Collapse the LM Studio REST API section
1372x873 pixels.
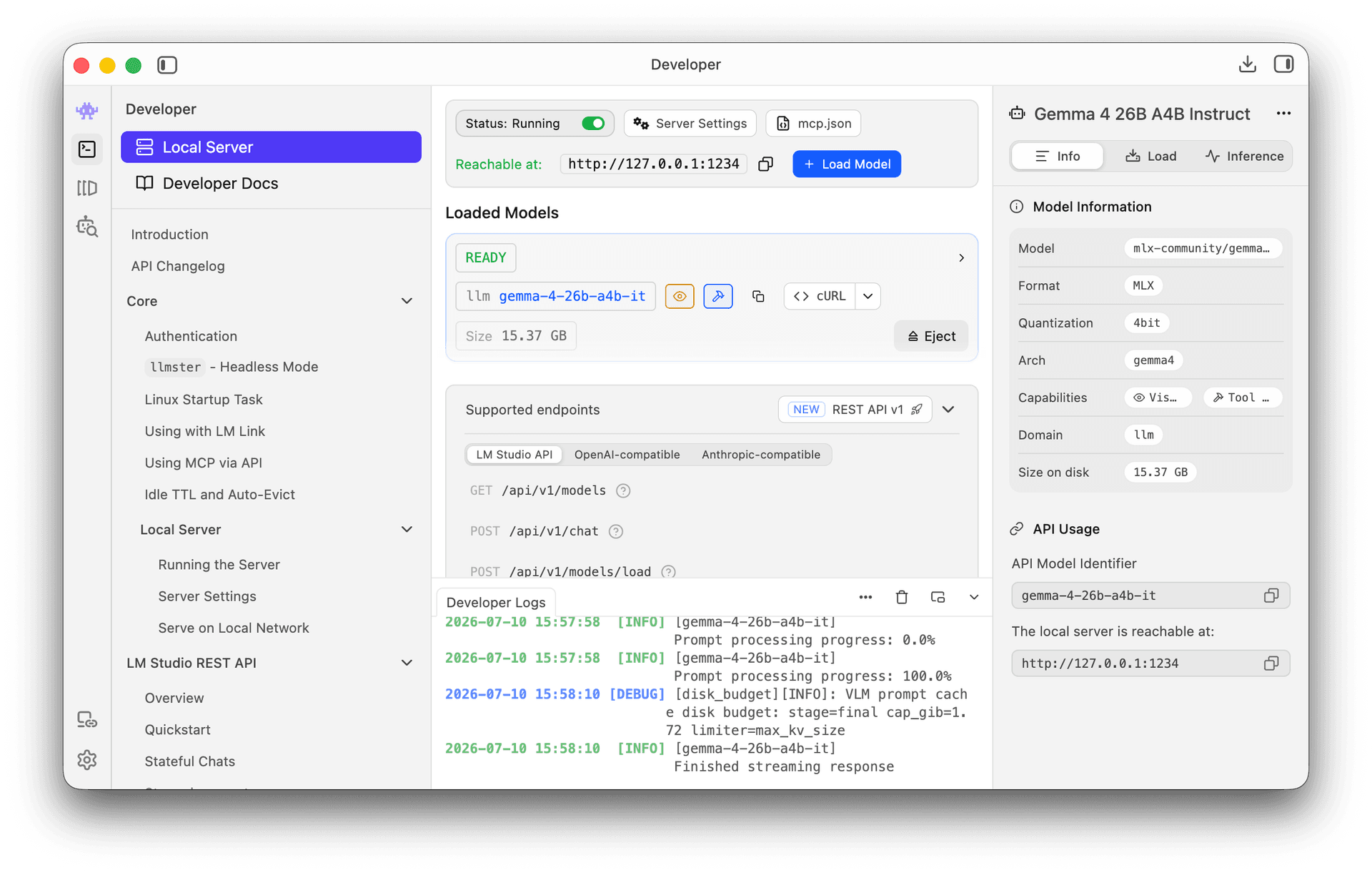(407, 663)
